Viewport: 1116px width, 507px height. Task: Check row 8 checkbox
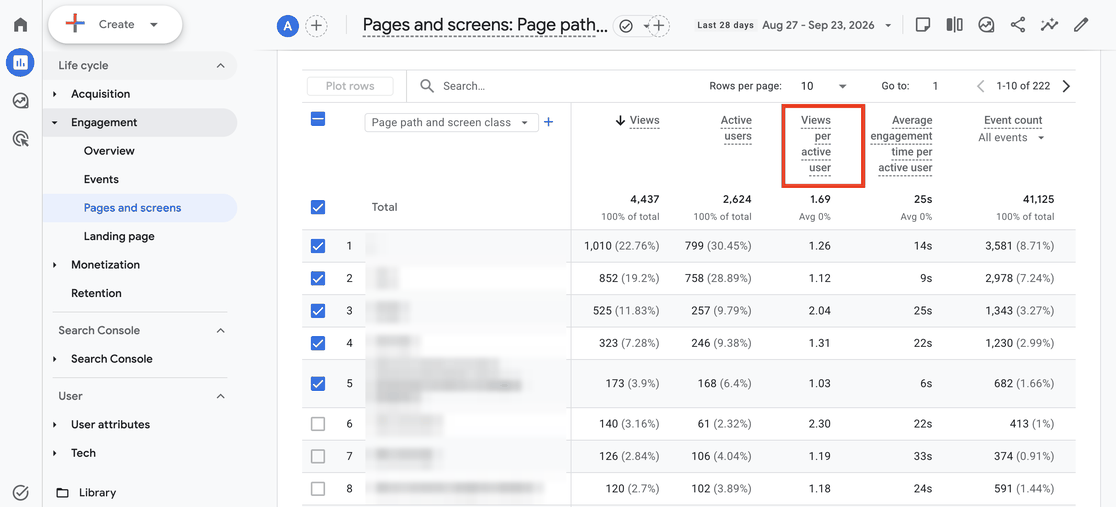pos(318,488)
